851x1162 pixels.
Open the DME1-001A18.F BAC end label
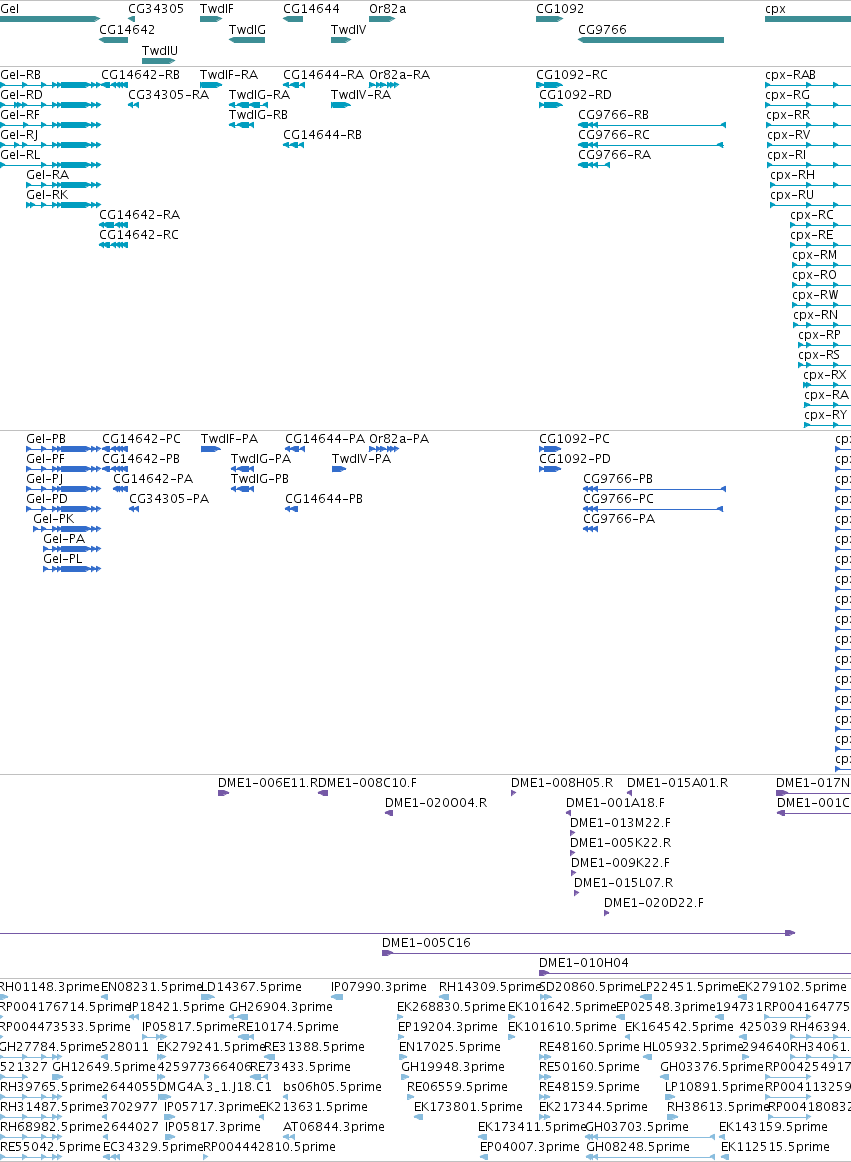tap(615, 803)
